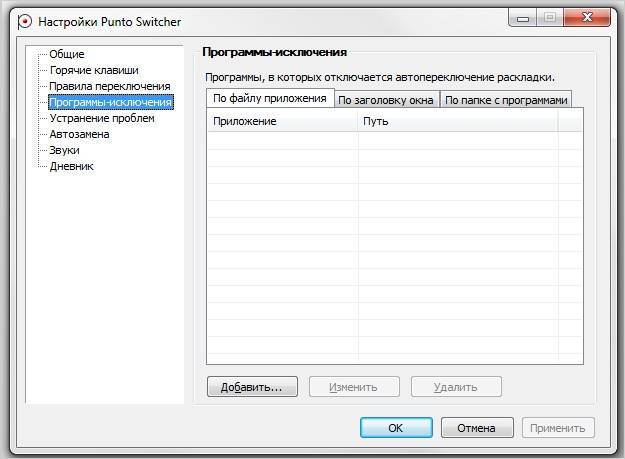Viewport: 625px width, 459px height.
Task: Go to Правила переключения section
Action: pyautogui.click(x=110, y=86)
